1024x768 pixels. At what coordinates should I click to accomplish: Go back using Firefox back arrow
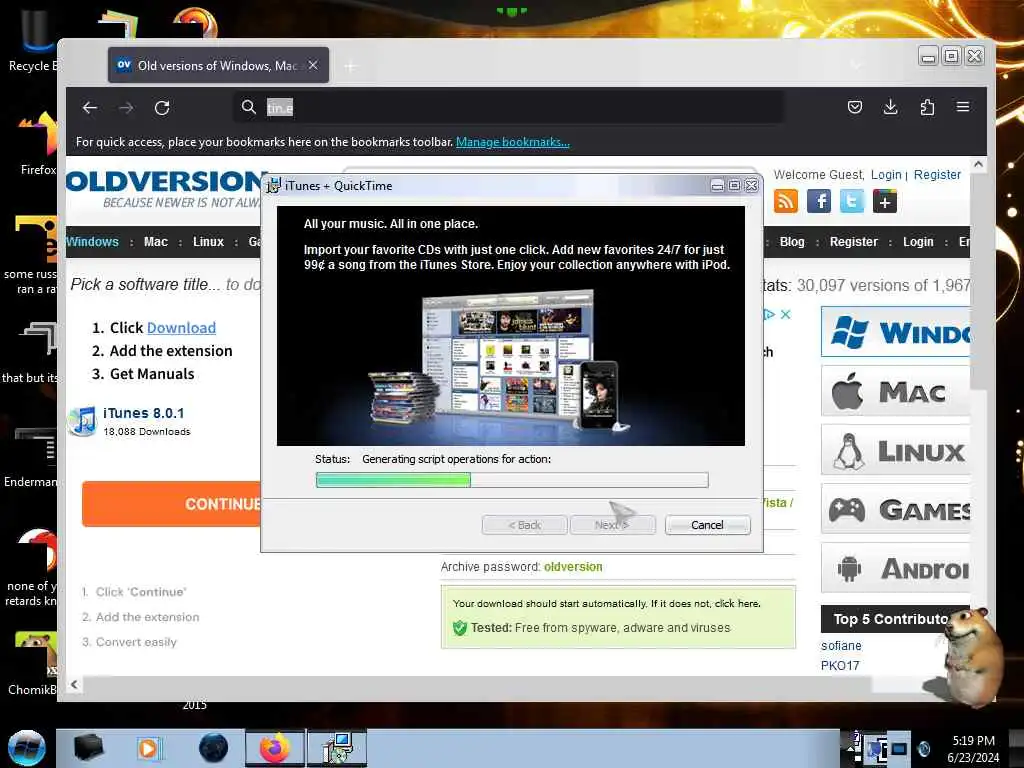(x=90, y=108)
